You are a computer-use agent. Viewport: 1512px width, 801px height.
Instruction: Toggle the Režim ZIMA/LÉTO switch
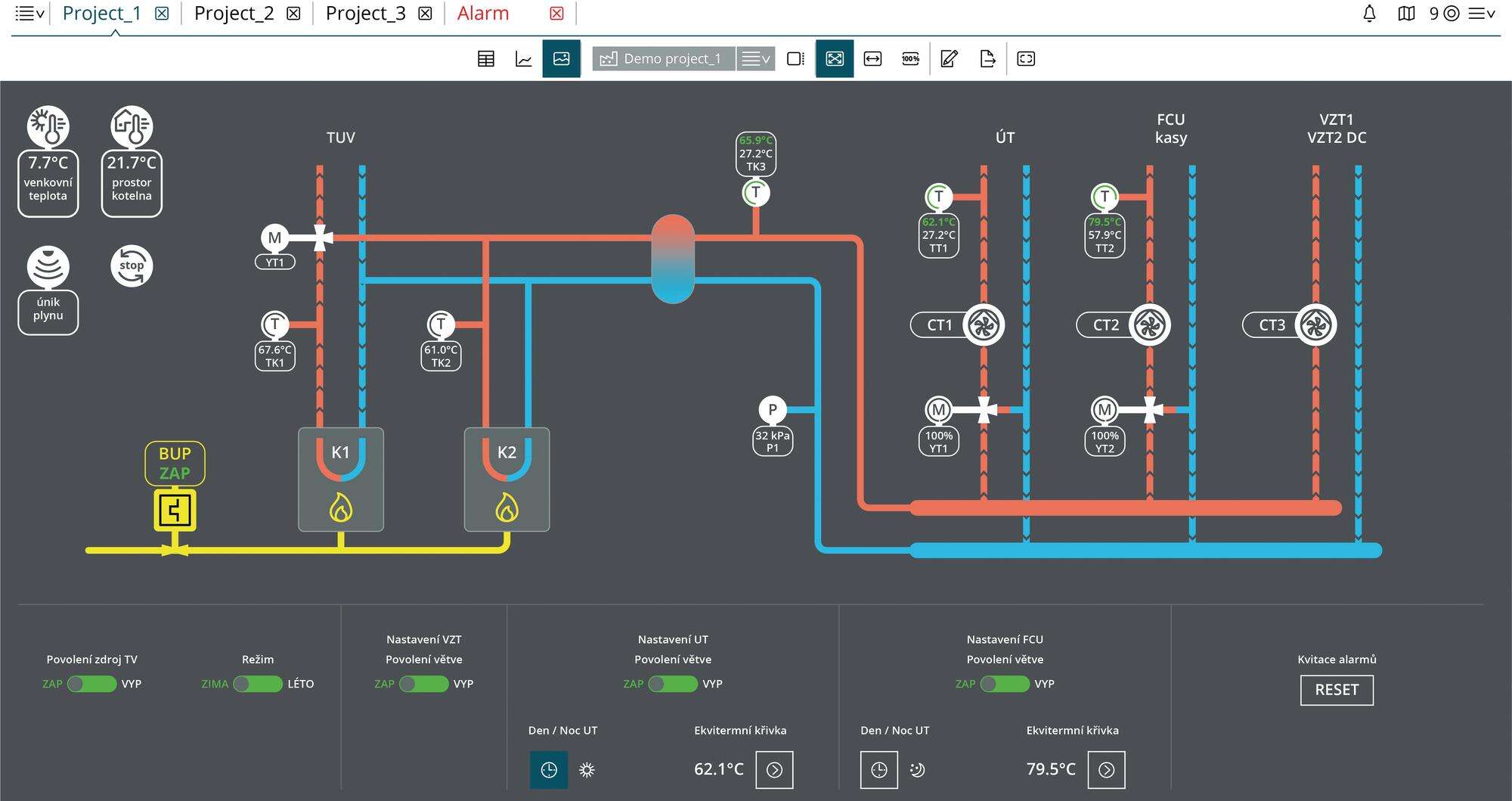click(x=258, y=684)
